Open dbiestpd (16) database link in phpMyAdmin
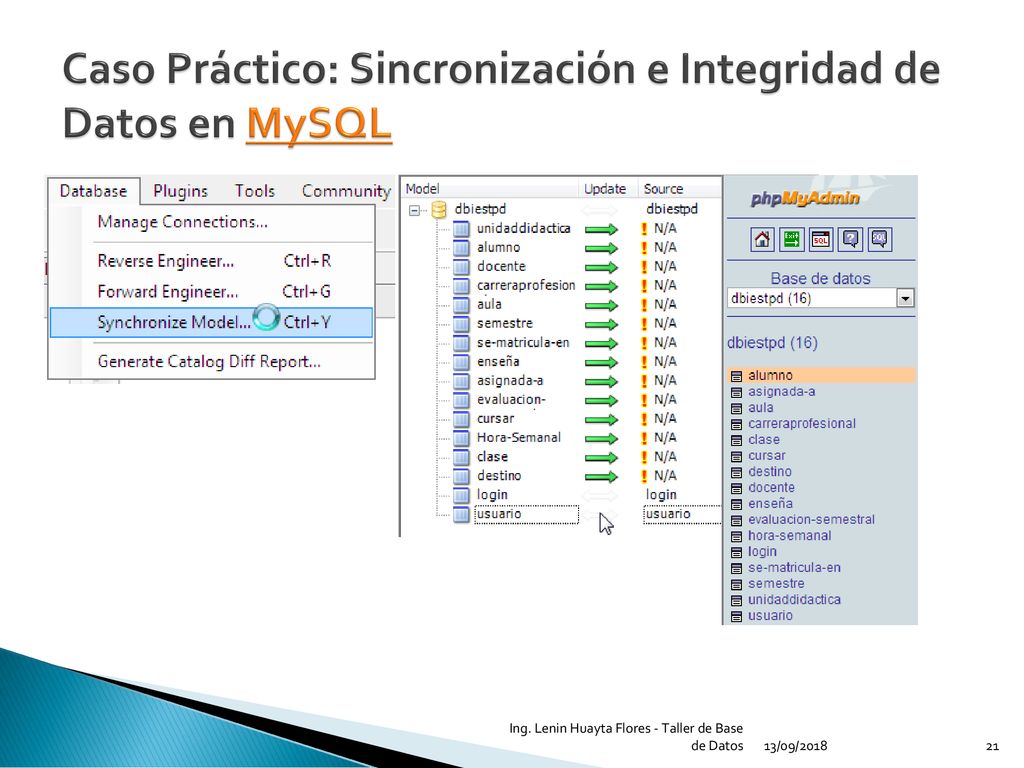The image size is (1024, 768). (x=772, y=343)
